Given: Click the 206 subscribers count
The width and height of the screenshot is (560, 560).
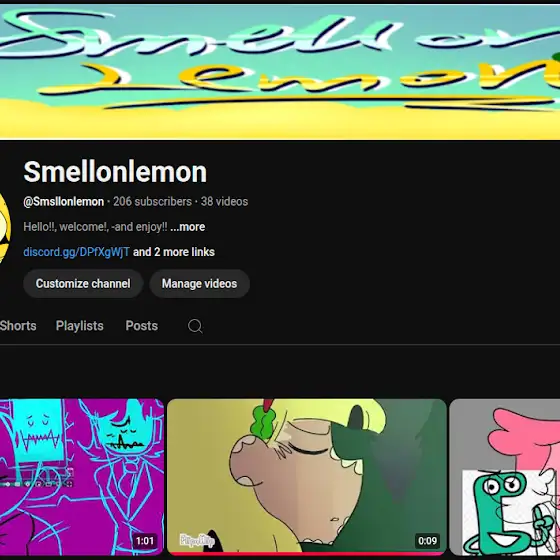Looking at the screenshot, I should coord(152,201).
